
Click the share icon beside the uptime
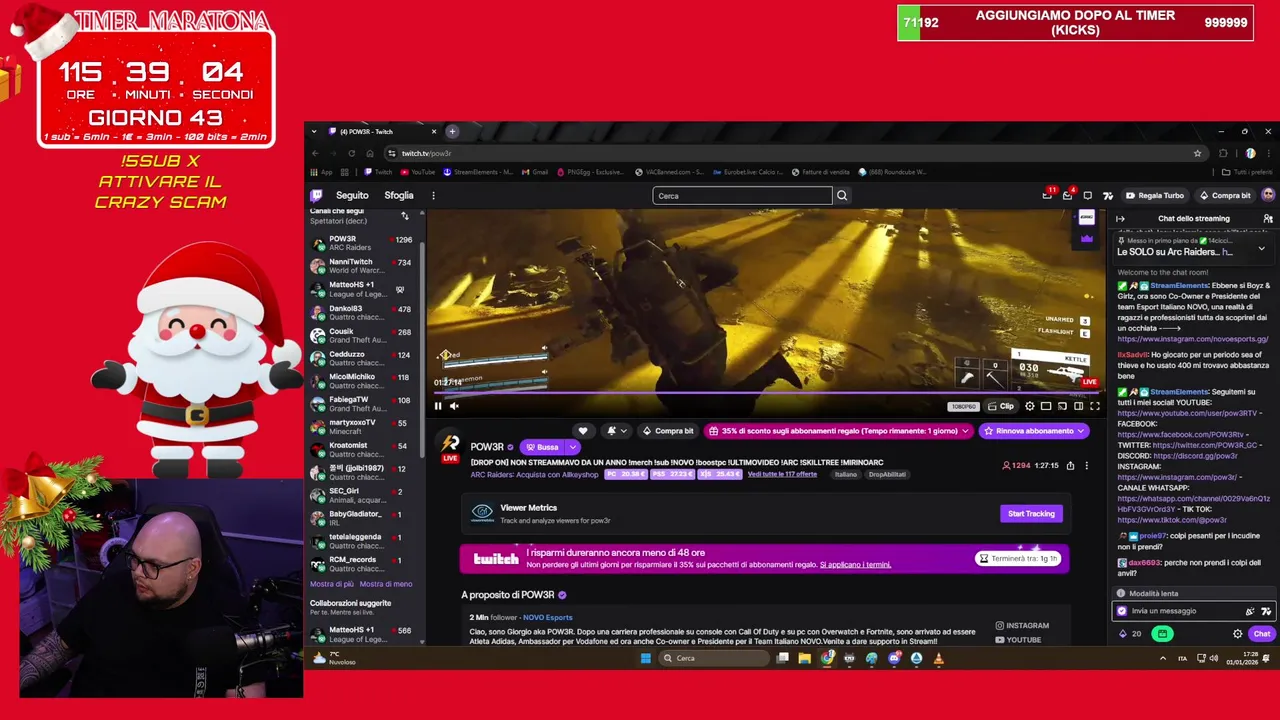(x=1070, y=466)
